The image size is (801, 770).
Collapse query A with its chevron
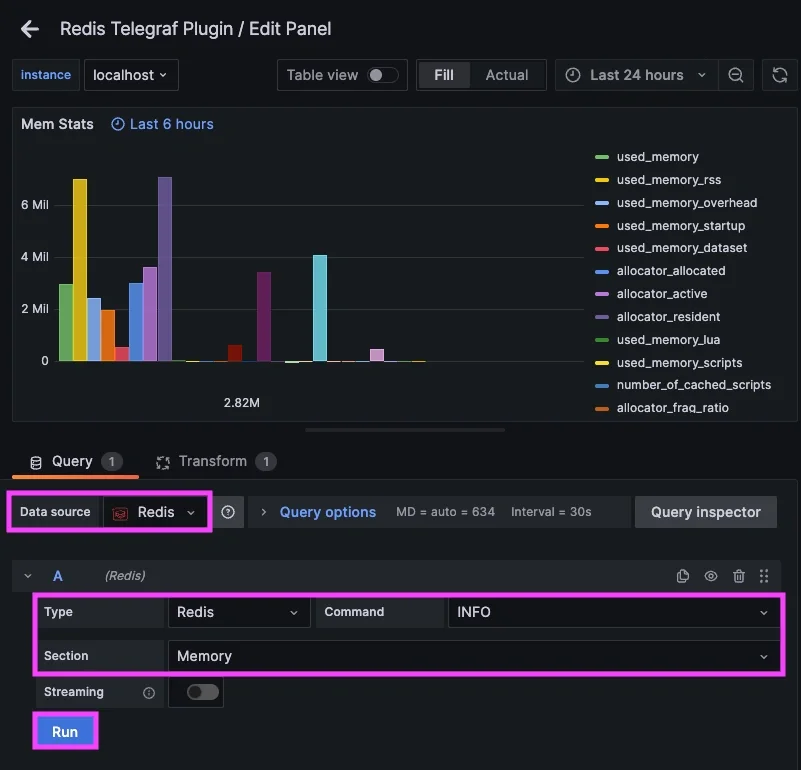[26, 576]
